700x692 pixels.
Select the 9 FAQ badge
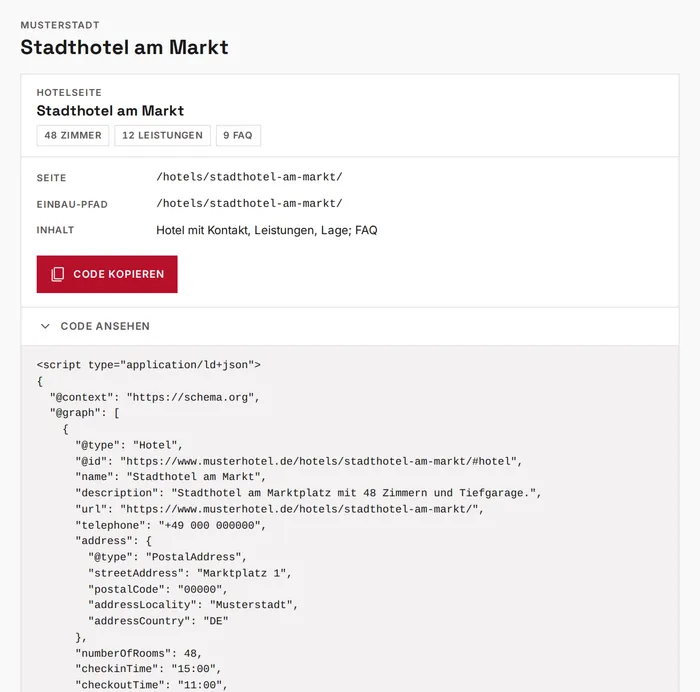point(238,135)
